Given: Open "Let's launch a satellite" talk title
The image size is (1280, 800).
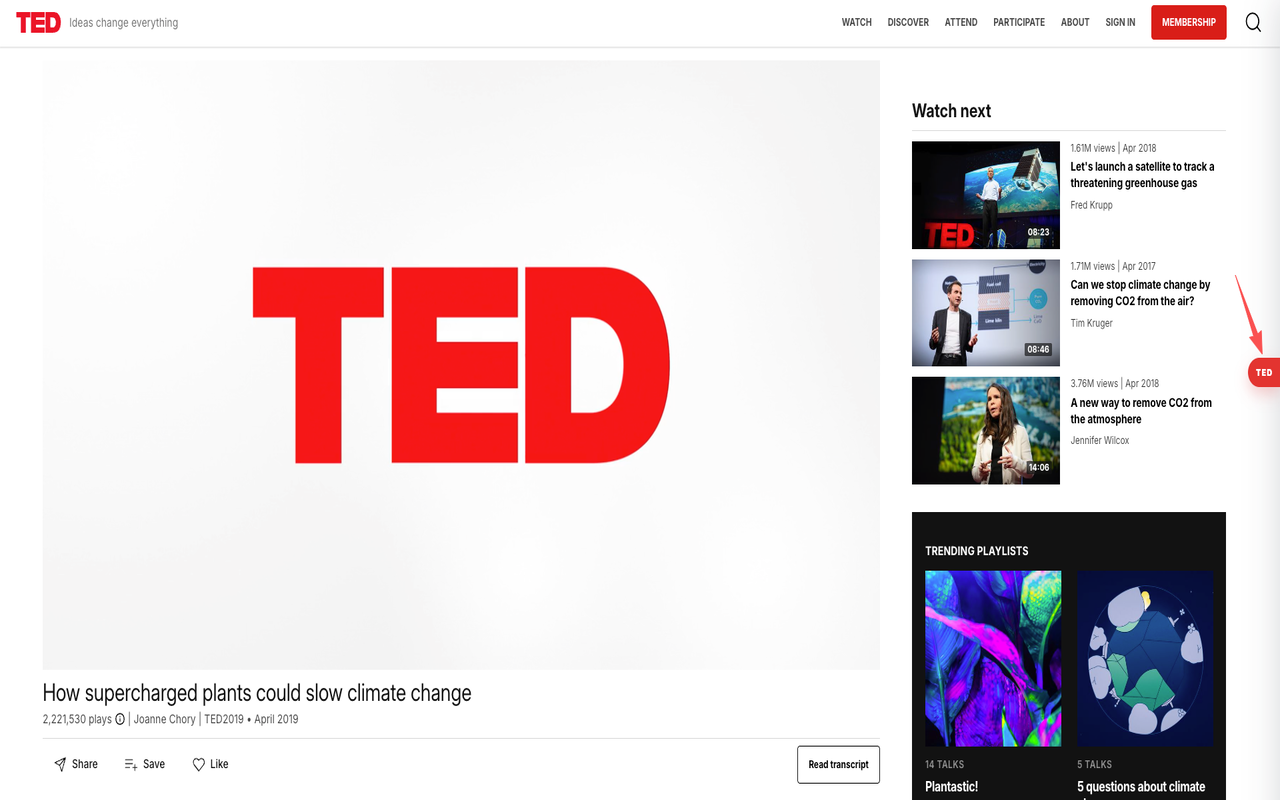Looking at the screenshot, I should pos(1142,175).
